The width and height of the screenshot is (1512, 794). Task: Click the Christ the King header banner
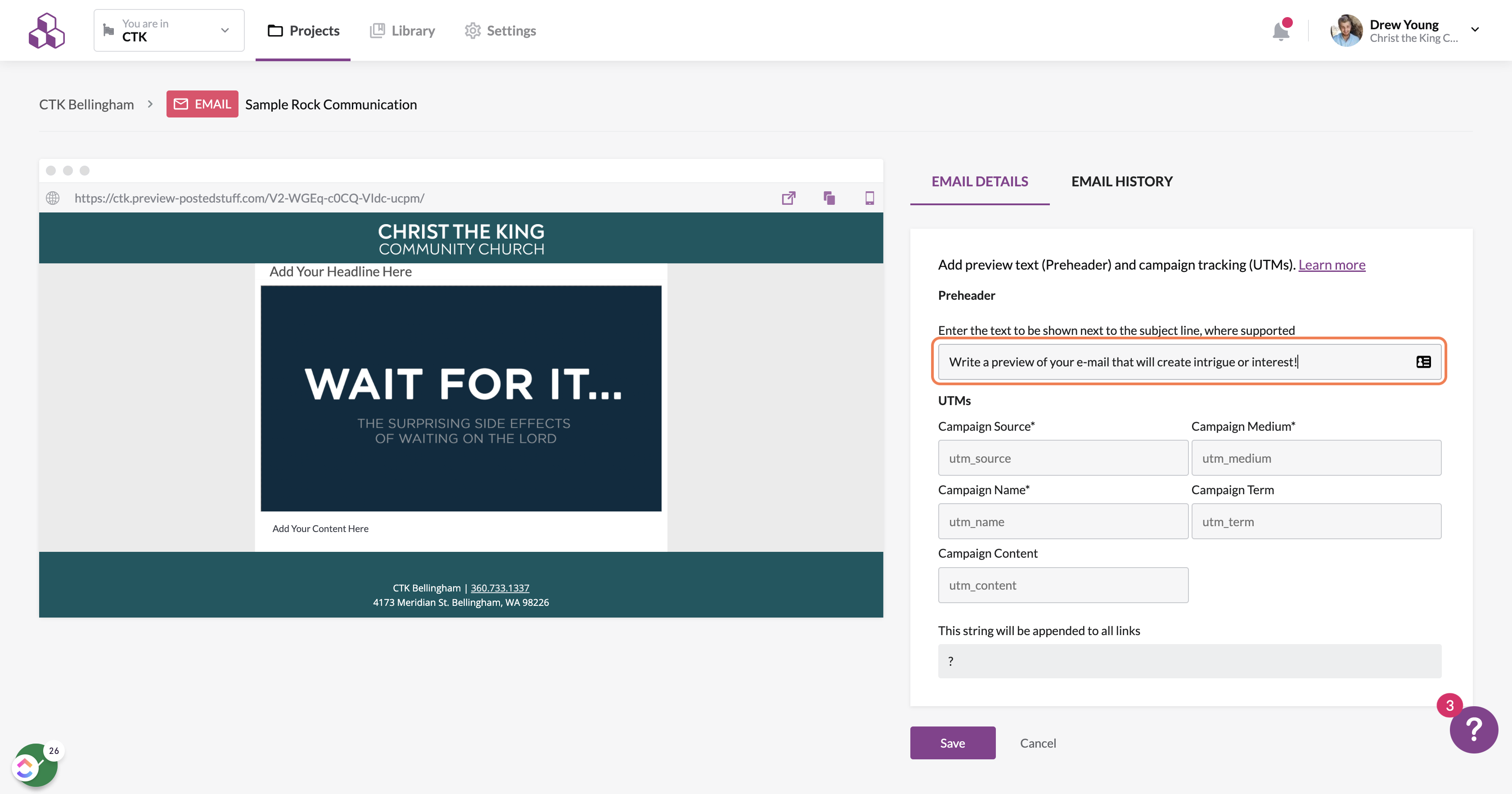[461, 238]
